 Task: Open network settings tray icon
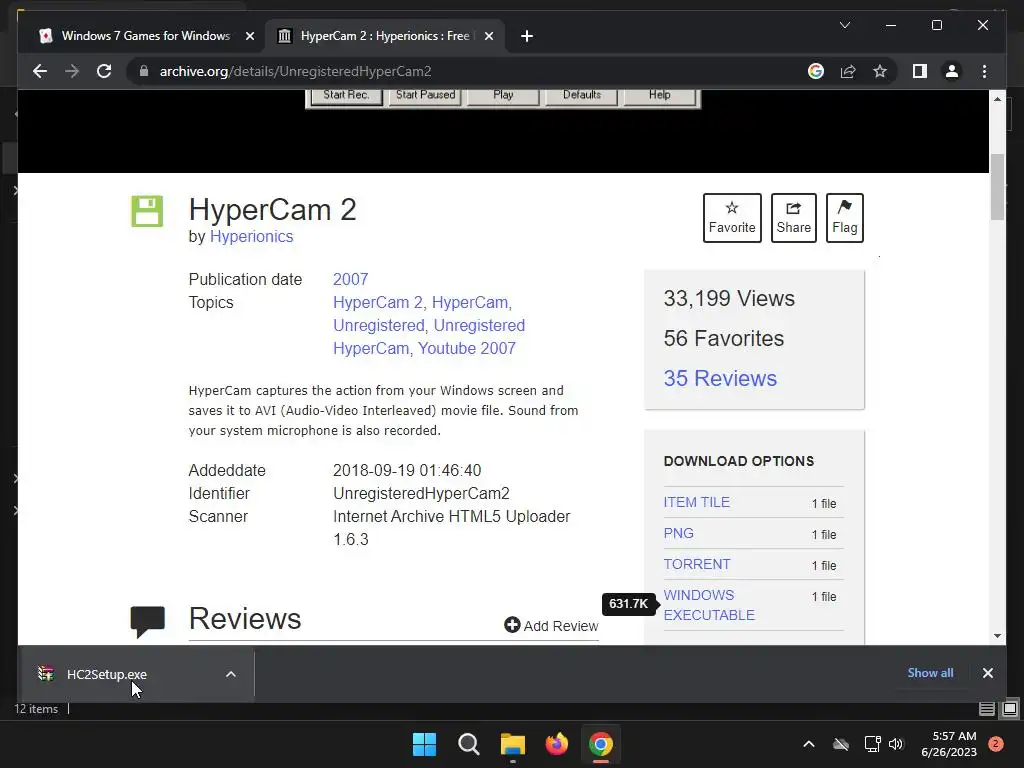(872, 744)
